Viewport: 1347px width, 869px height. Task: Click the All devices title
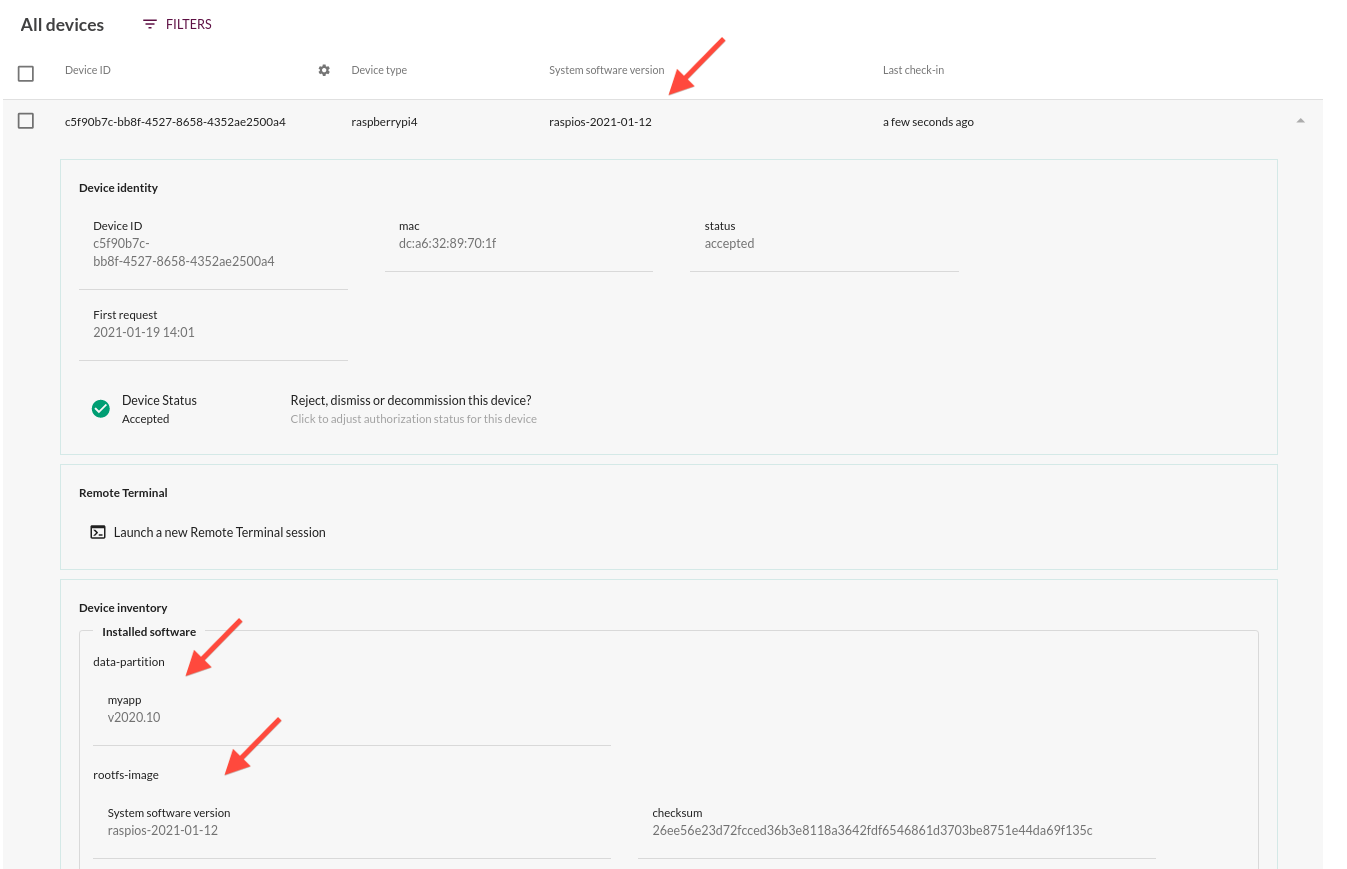click(x=62, y=25)
